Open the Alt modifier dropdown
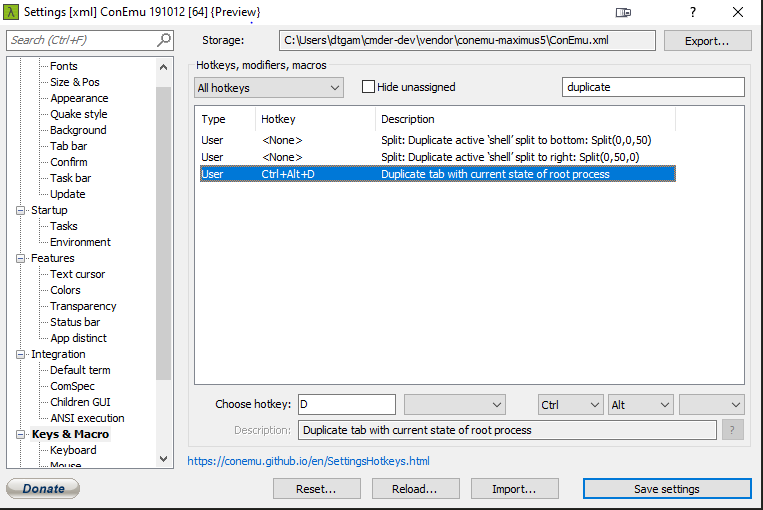This screenshot has width=763, height=510. (640, 404)
